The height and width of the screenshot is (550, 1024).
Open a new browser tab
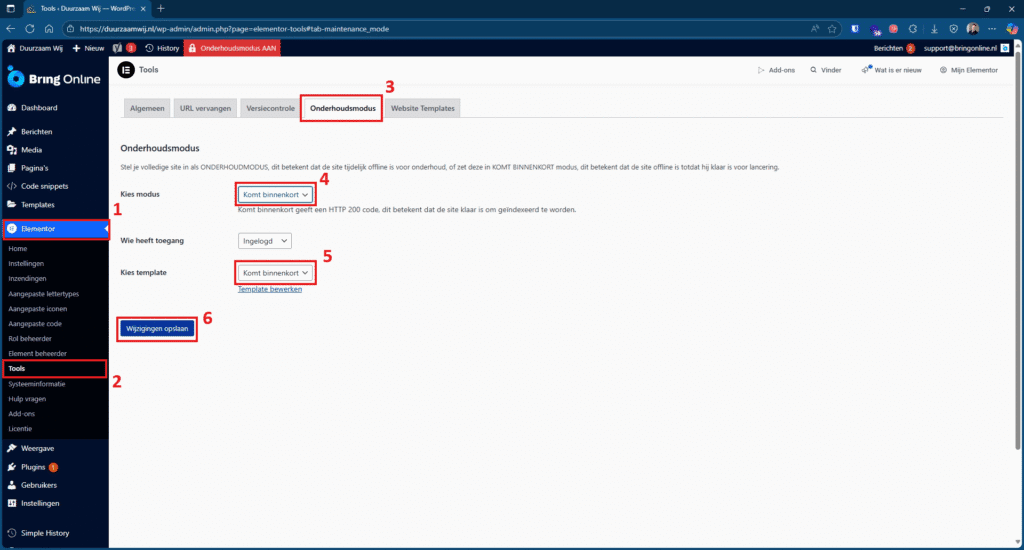(161, 8)
